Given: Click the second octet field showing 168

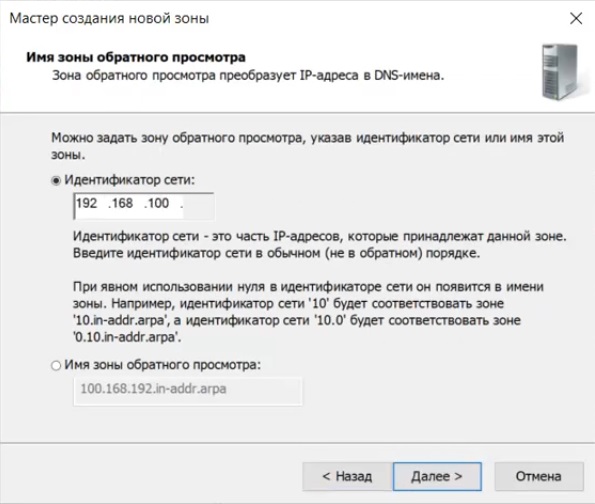Looking at the screenshot, I should coord(121,203).
